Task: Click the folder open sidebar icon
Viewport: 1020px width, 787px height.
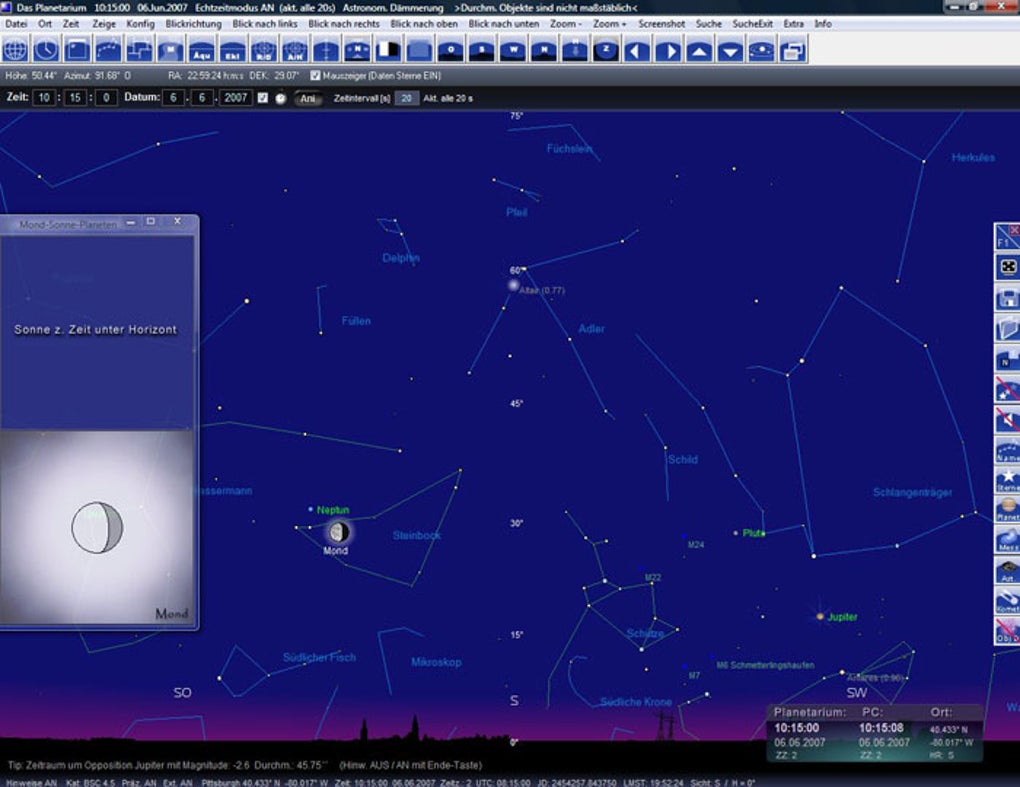Action: coord(1007,328)
